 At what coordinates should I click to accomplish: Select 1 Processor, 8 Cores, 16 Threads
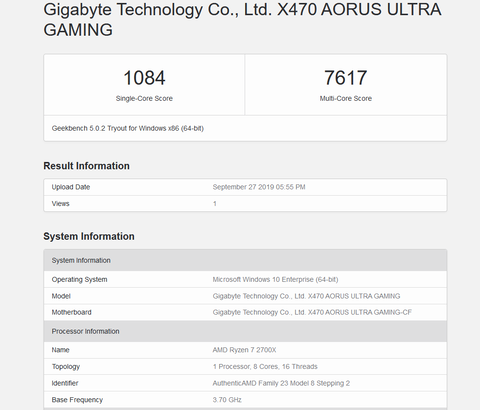pos(265,367)
